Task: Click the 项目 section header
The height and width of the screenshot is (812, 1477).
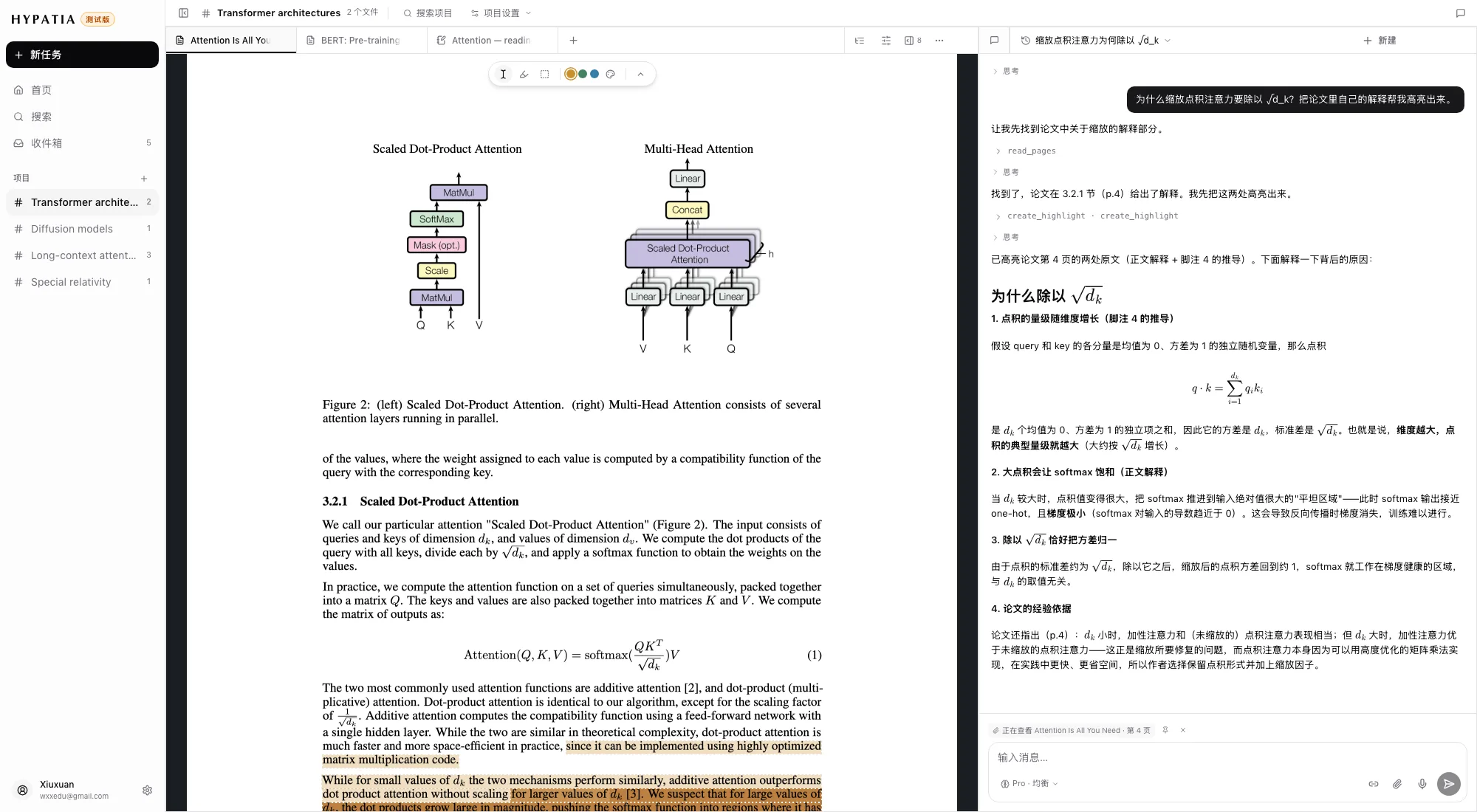Action: click(x=21, y=178)
